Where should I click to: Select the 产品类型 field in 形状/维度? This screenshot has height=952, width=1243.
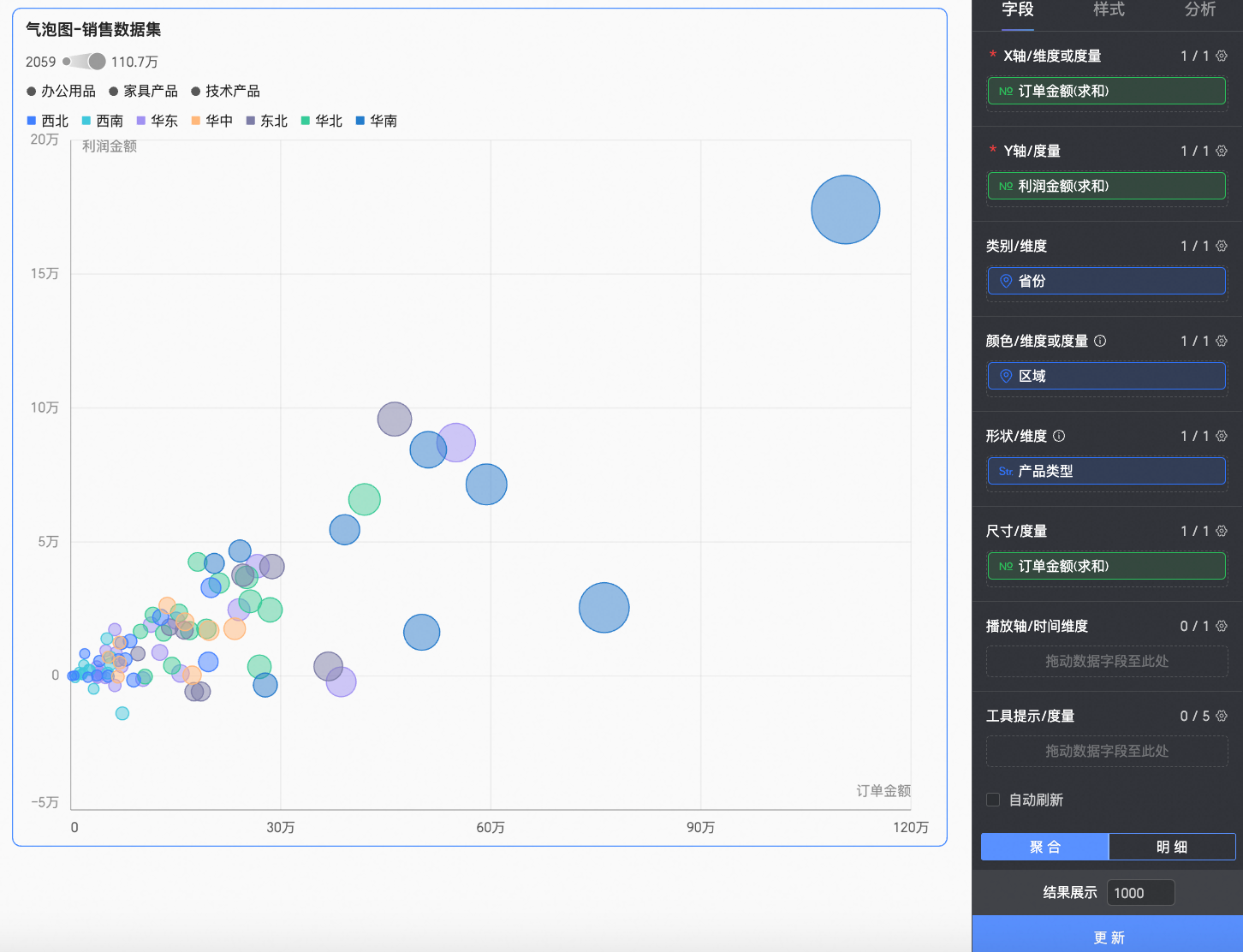pos(1106,471)
